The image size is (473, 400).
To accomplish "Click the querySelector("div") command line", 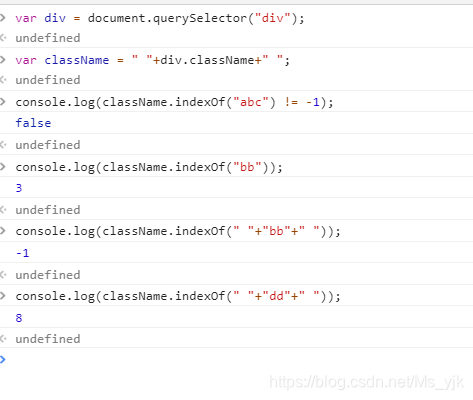I will click(x=160, y=18).
